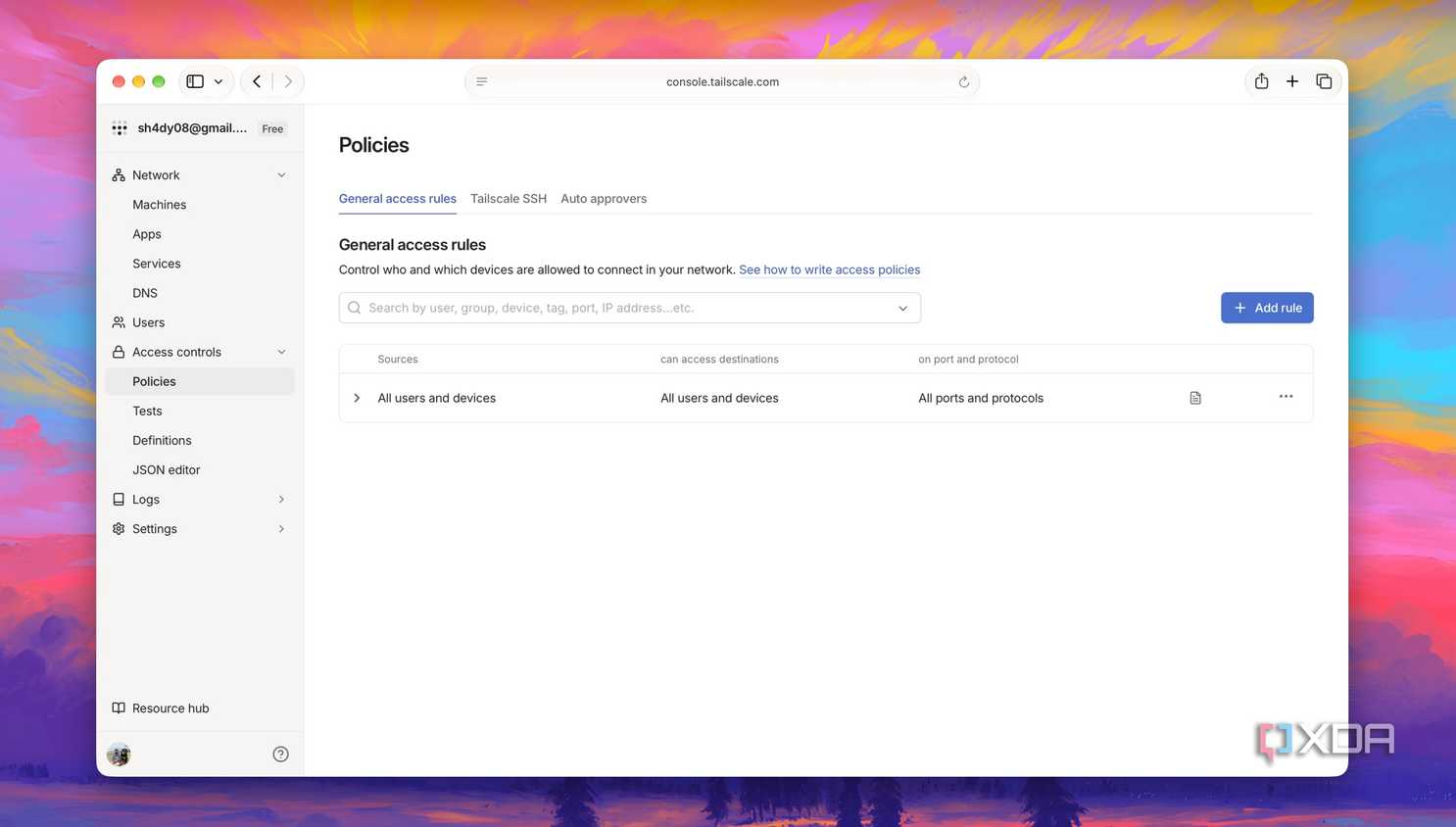Open a new tab with plus icon
The width and height of the screenshot is (1456, 827).
pyautogui.click(x=1292, y=81)
